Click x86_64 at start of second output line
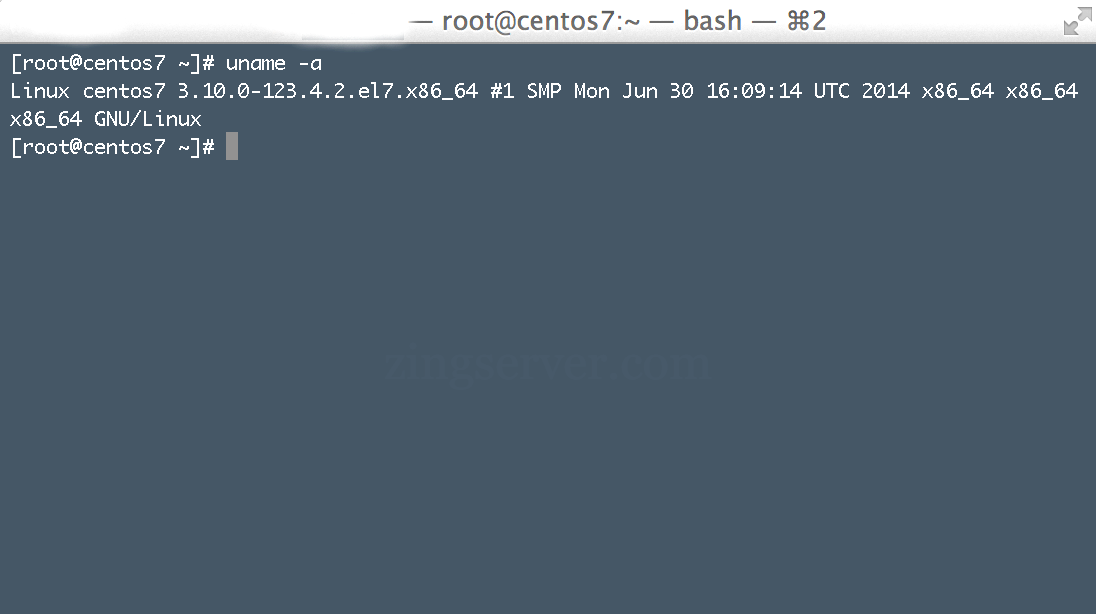Viewport: 1096px width, 614px height. coord(46,120)
